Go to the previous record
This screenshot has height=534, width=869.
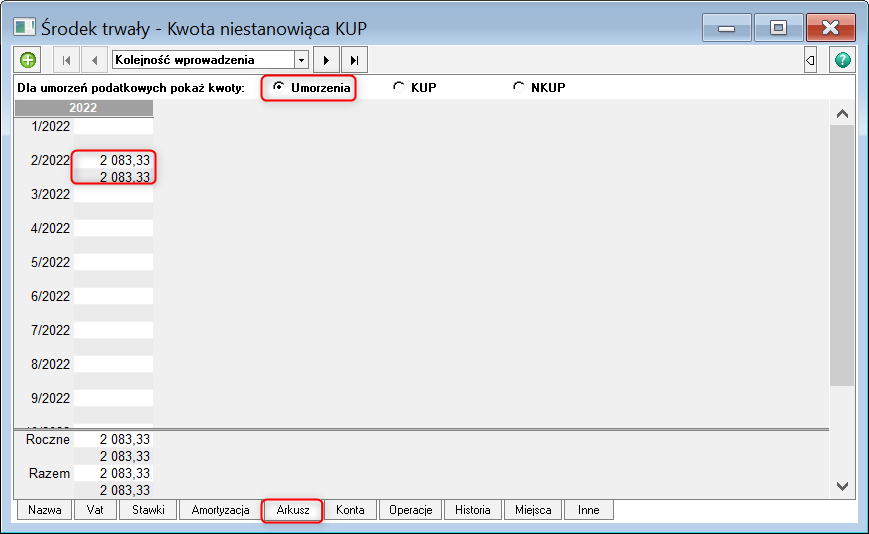tap(94, 60)
